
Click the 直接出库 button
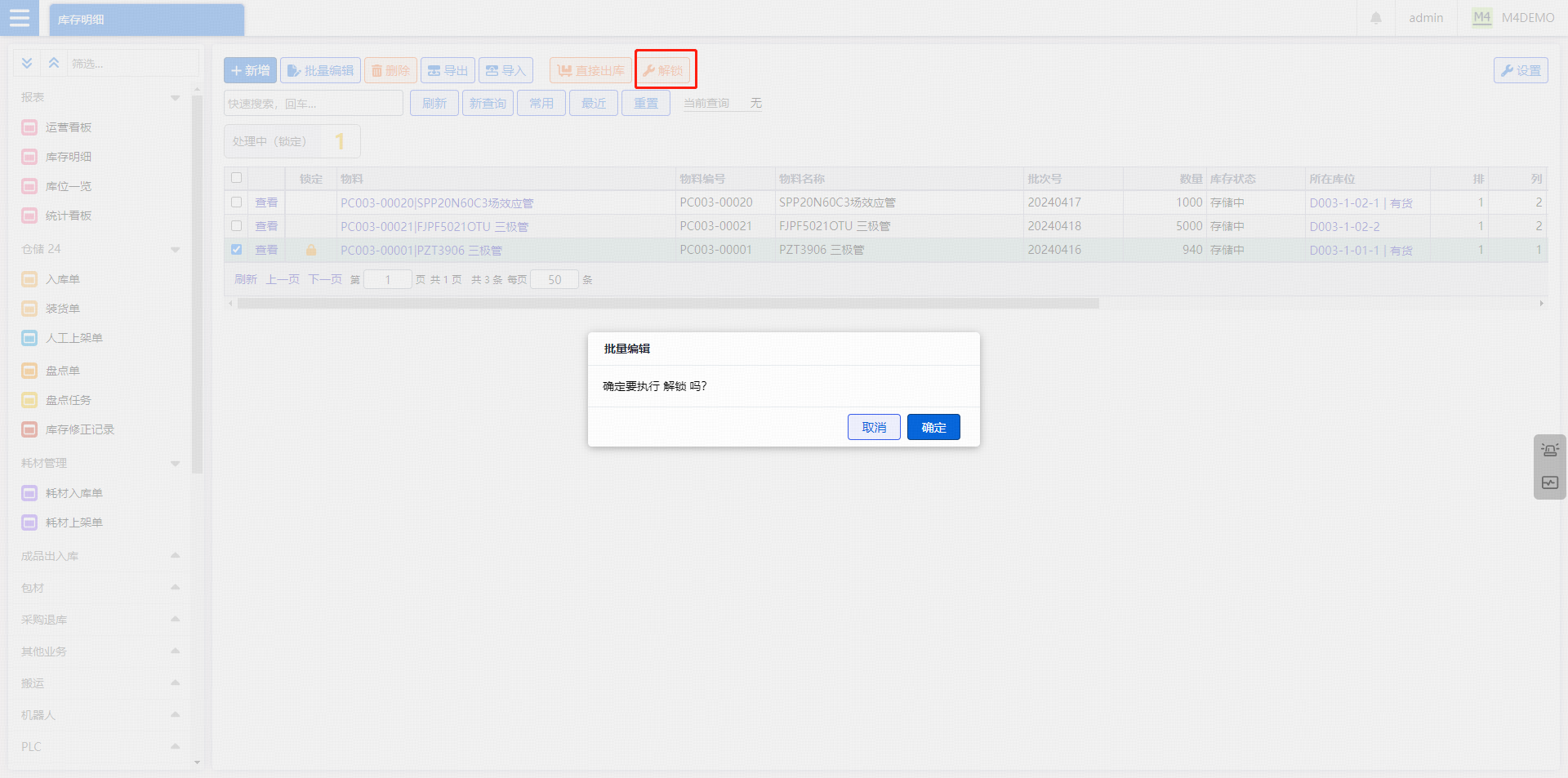coord(590,70)
